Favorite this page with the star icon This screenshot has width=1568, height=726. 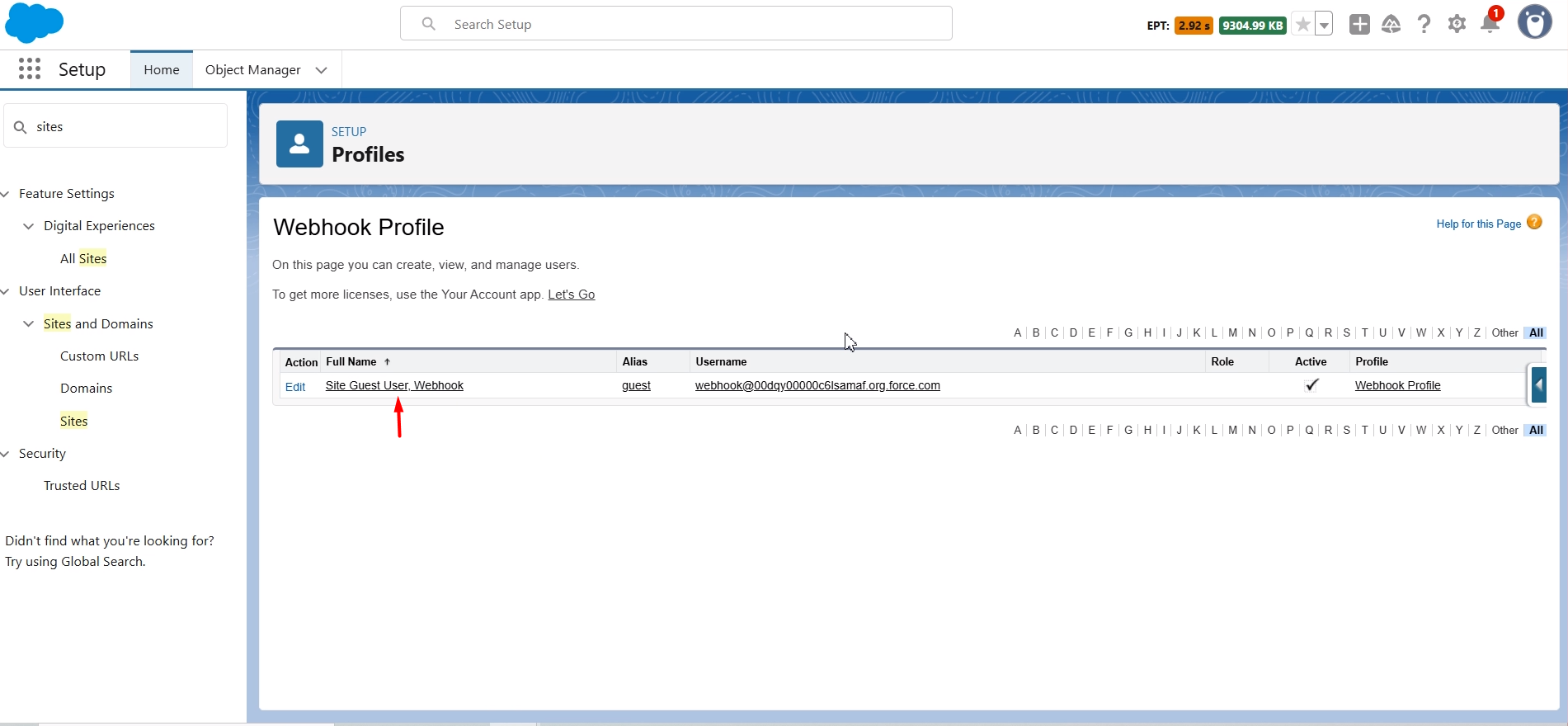tap(1303, 25)
